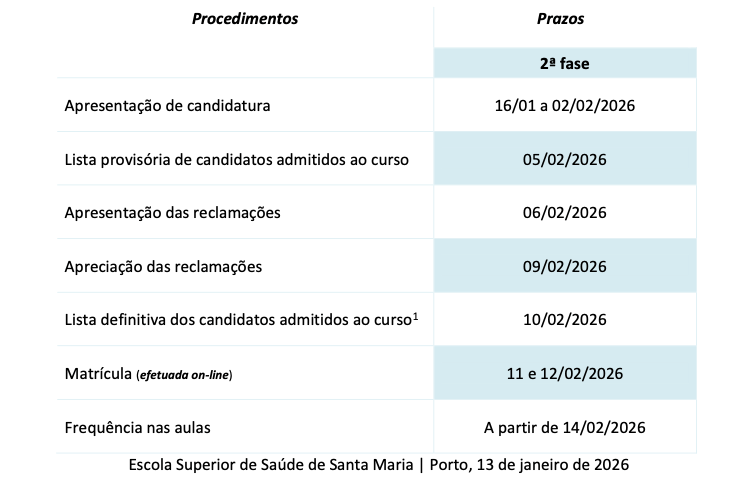The height and width of the screenshot is (486, 751).
Task: Click the efetuada on-line note
Action: coord(190,375)
